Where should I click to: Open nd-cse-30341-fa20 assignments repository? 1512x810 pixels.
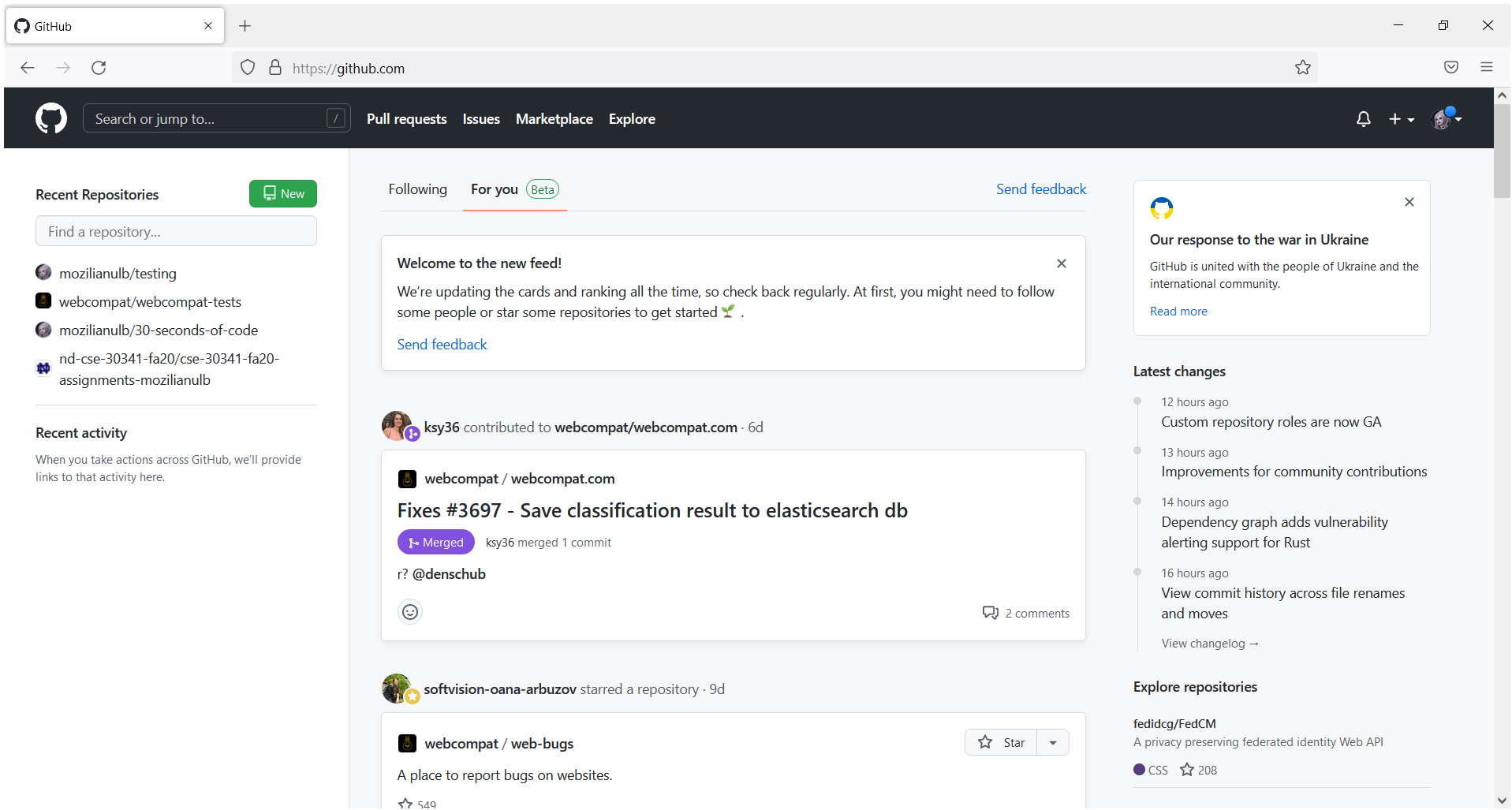pyautogui.click(x=169, y=369)
